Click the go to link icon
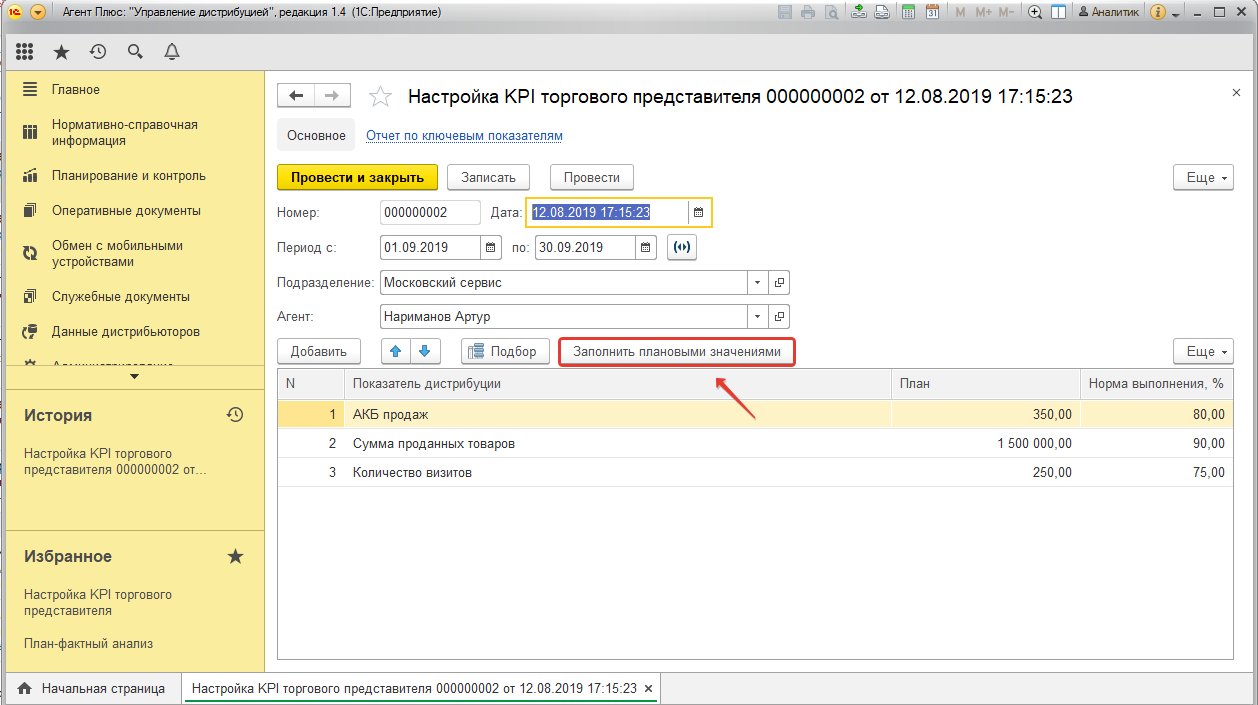 coord(882,12)
